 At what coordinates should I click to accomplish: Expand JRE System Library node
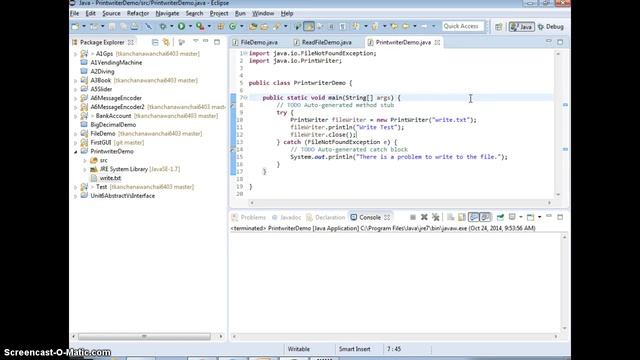tap(85, 169)
